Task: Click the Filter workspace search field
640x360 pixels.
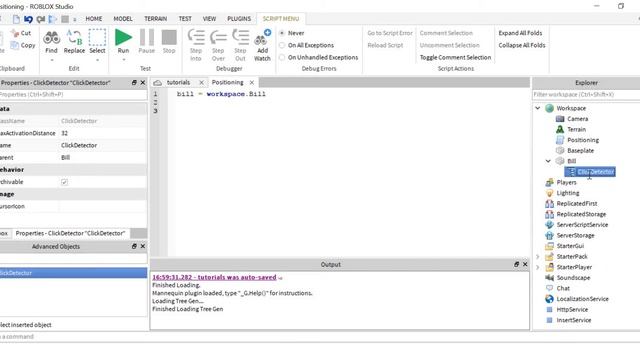Action: click(586, 94)
